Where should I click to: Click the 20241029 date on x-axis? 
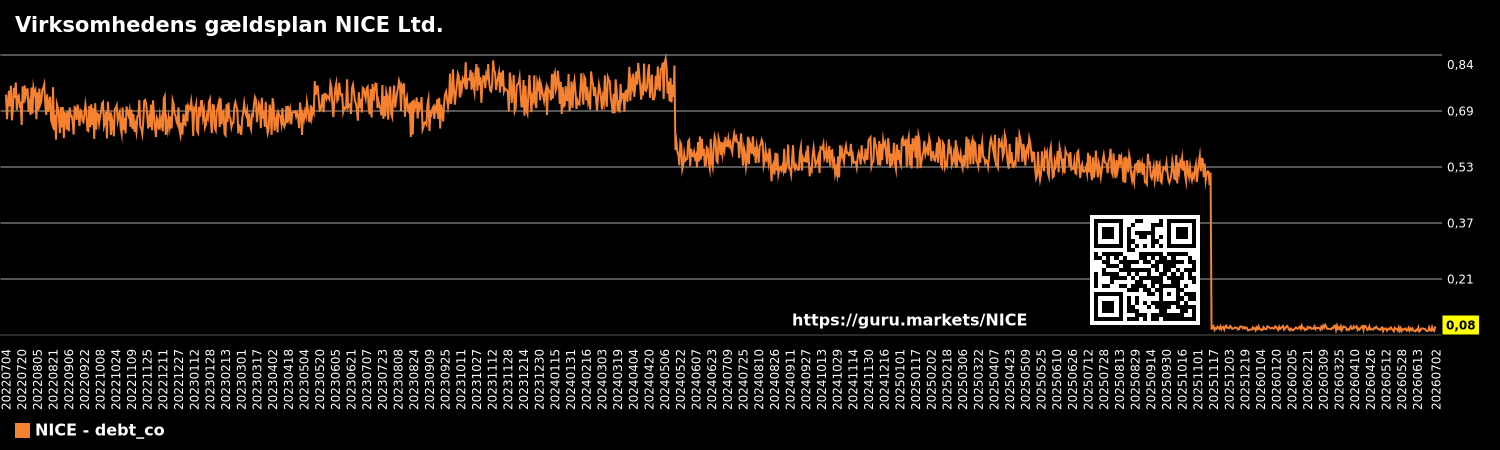pyautogui.click(x=838, y=378)
